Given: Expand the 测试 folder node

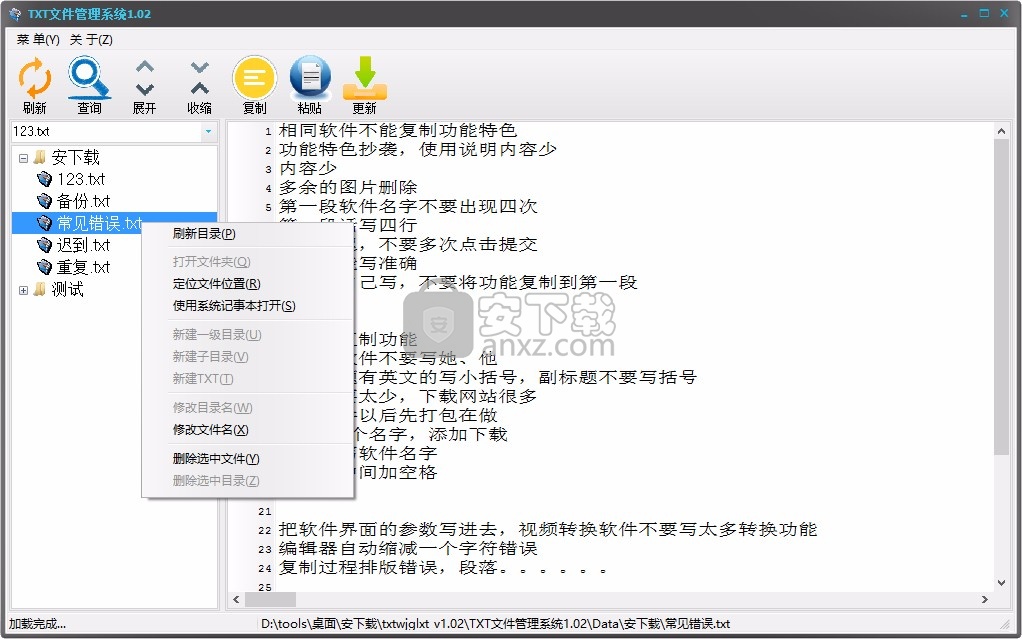Looking at the screenshot, I should [23, 290].
